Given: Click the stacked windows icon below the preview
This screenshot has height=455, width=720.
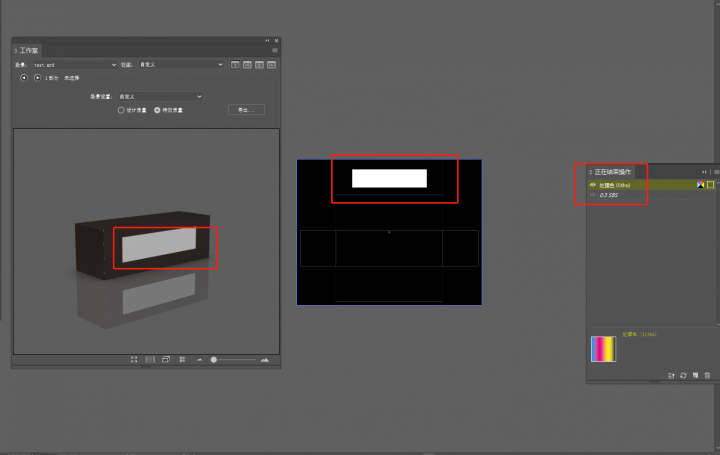Looking at the screenshot, I should tap(165, 359).
